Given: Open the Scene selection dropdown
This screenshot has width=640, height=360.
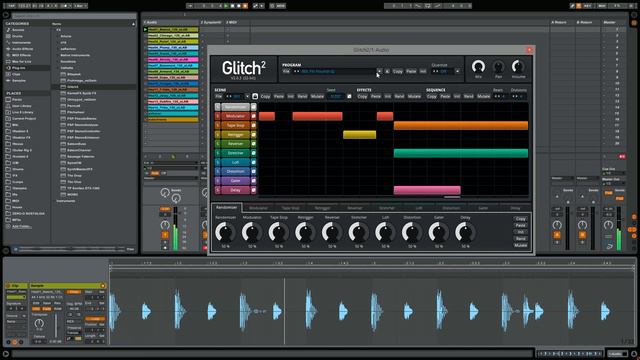Looking at the screenshot, I should [247, 96].
